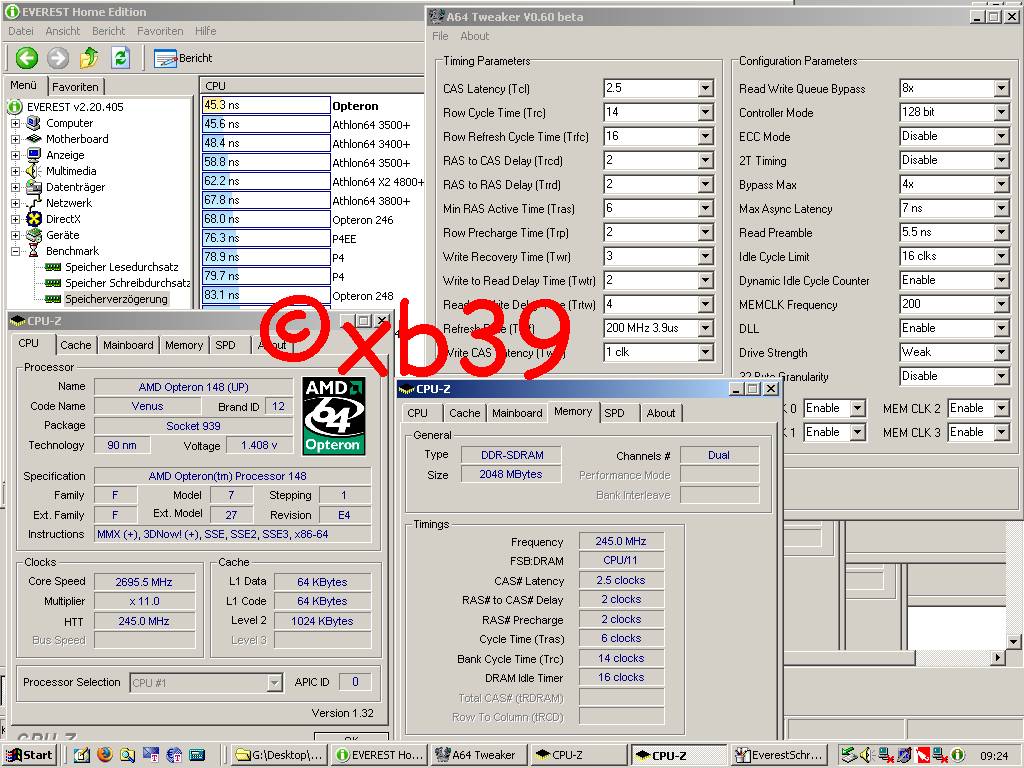Viewport: 1024px width, 768px height.
Task: Switch to EVEREST Ho... taskbar button
Action: point(380,755)
